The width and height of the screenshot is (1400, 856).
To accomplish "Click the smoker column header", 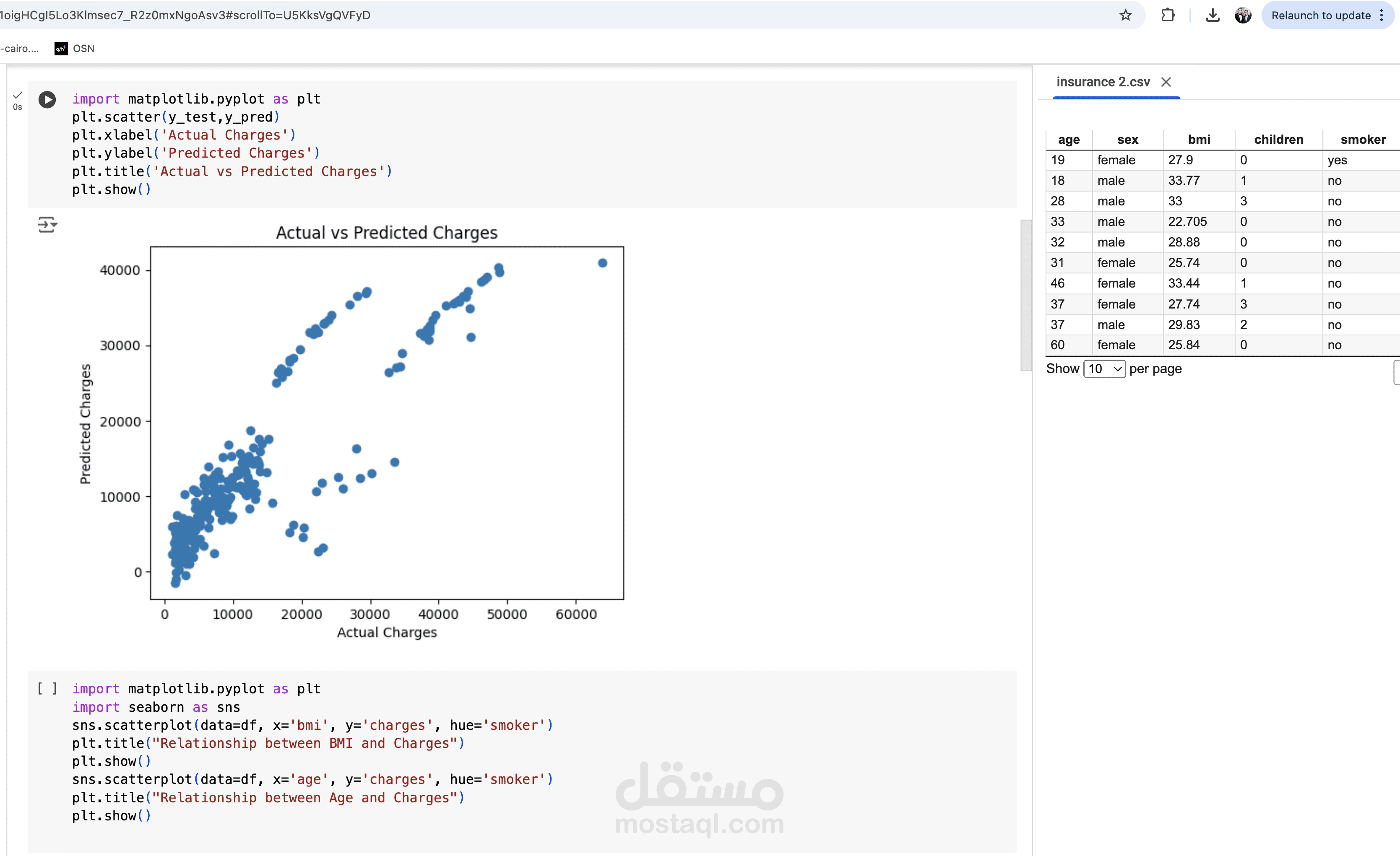I will click(x=1362, y=139).
